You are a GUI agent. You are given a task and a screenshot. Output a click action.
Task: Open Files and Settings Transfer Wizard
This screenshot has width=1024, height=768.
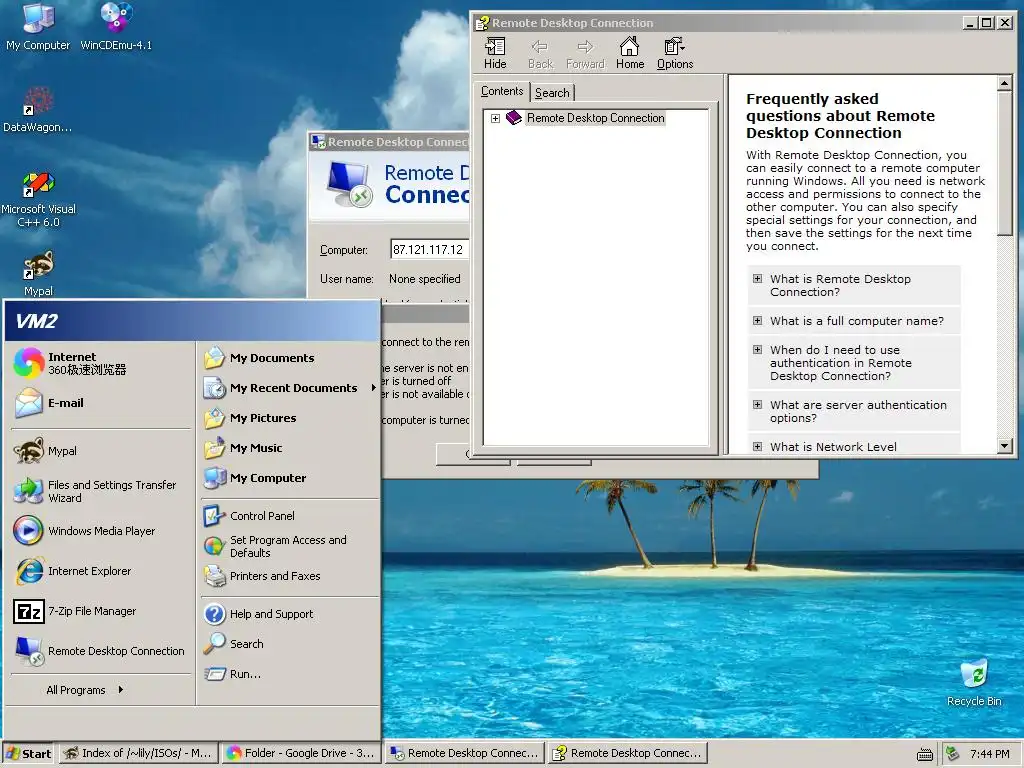100,491
